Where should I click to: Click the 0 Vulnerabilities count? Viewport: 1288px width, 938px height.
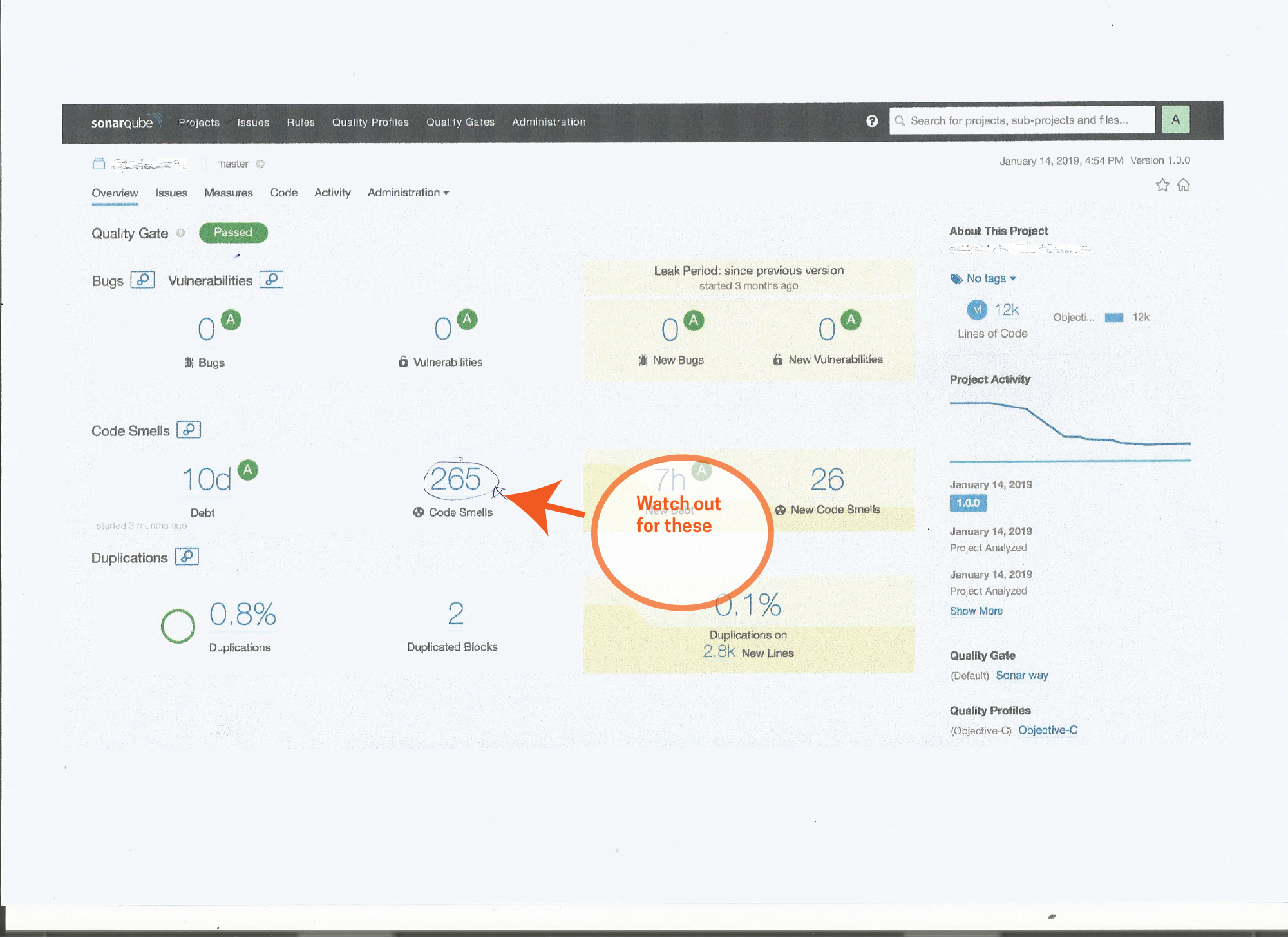(x=442, y=329)
